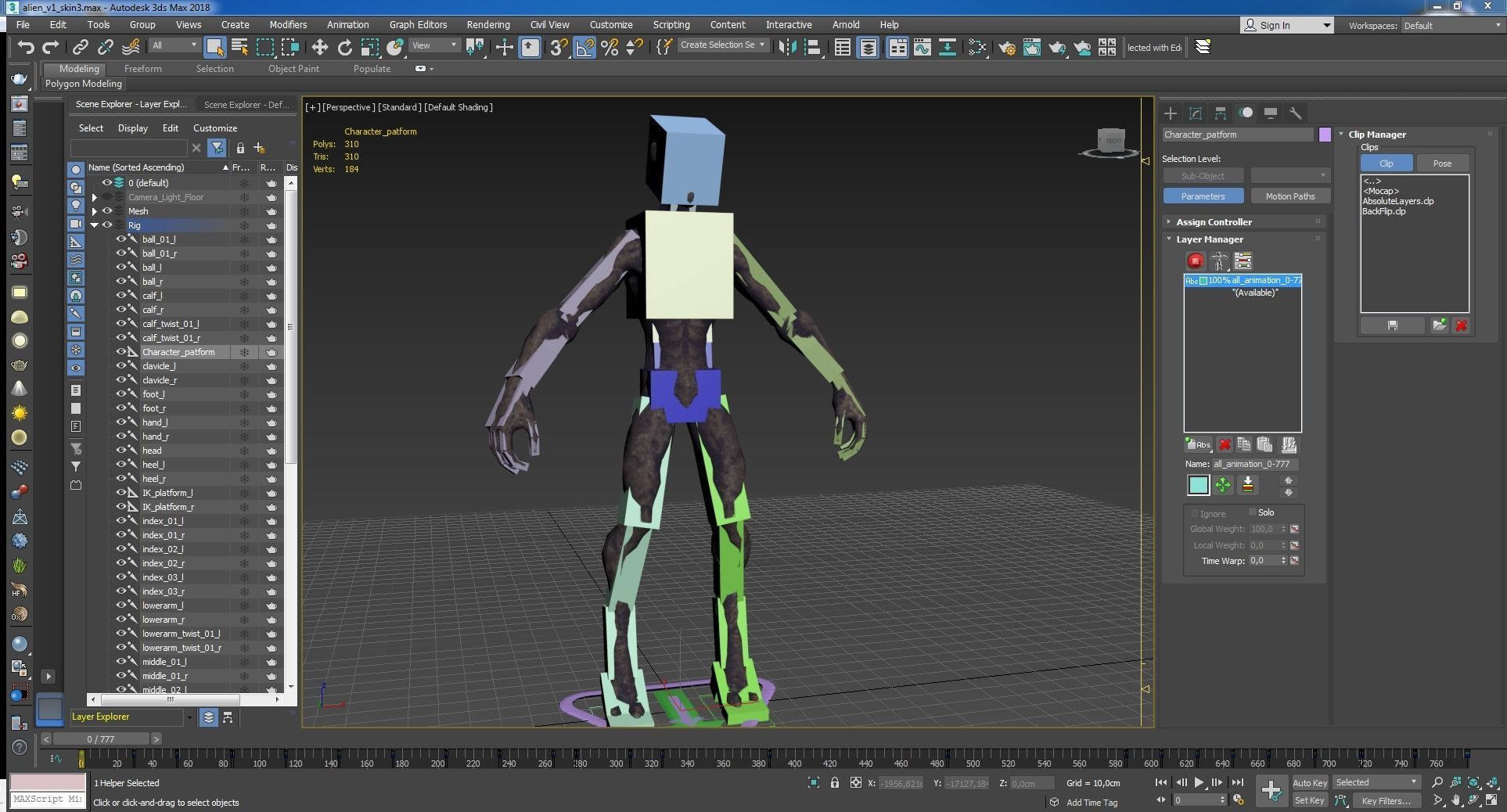The image size is (1507, 812).
Task: Switch Clip Manager to Pose
Action: (1442, 163)
